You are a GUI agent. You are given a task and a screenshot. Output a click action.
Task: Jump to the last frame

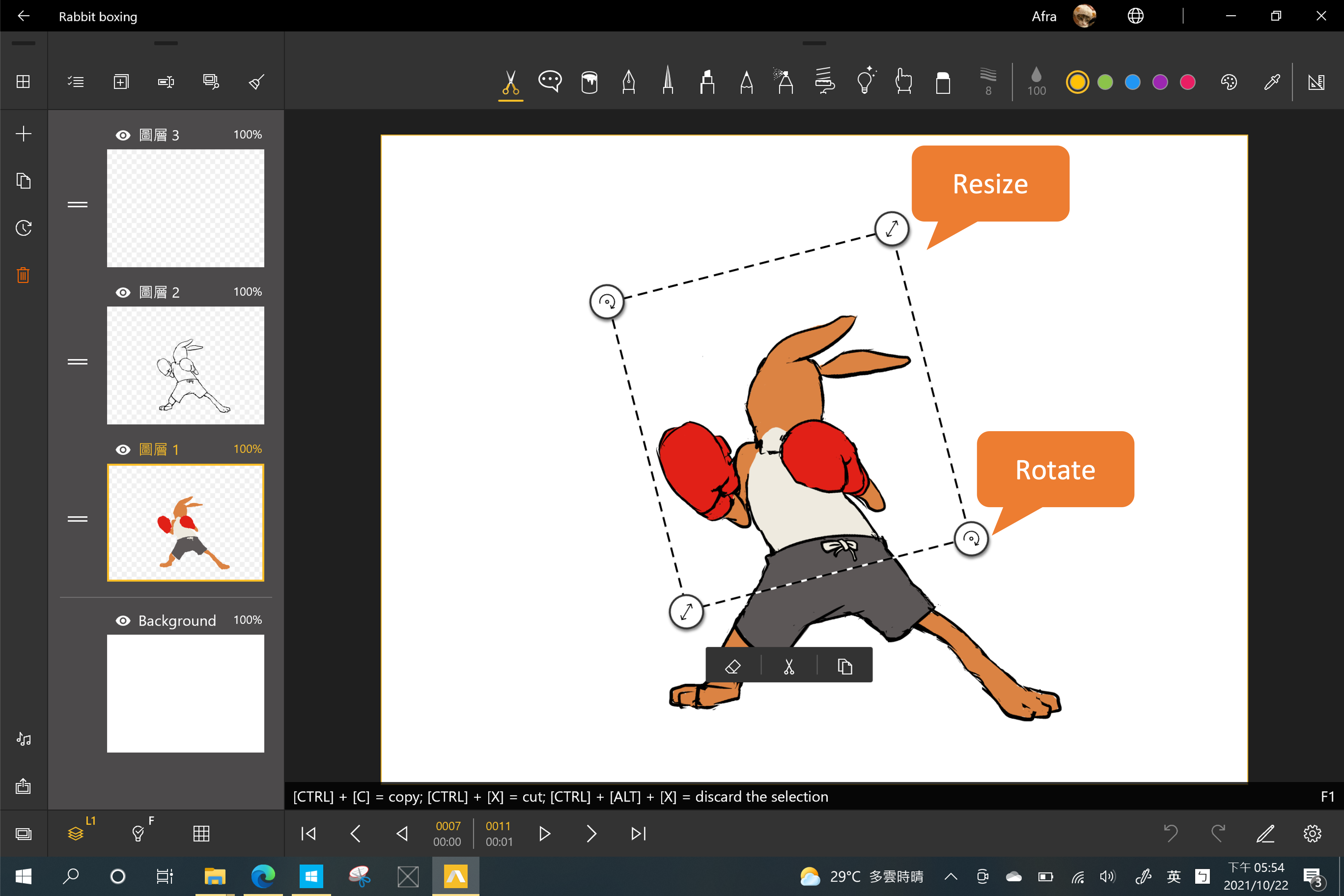click(x=638, y=834)
